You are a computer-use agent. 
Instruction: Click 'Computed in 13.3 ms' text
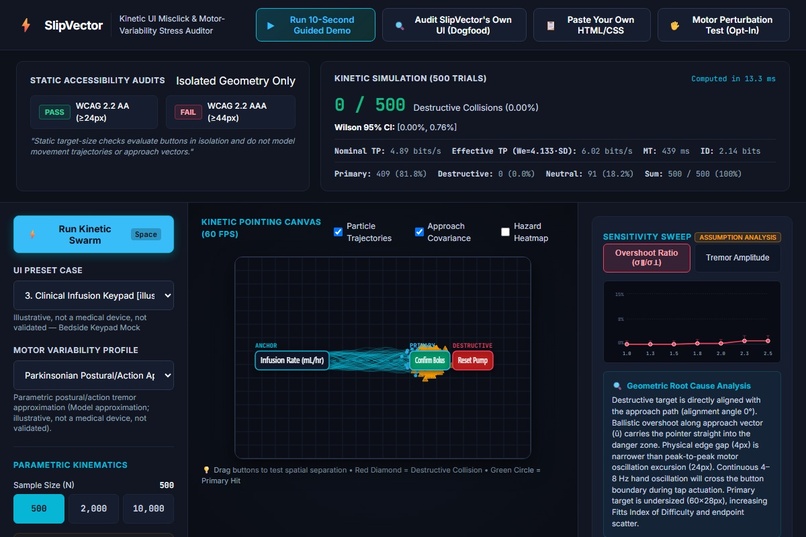[x=733, y=79]
